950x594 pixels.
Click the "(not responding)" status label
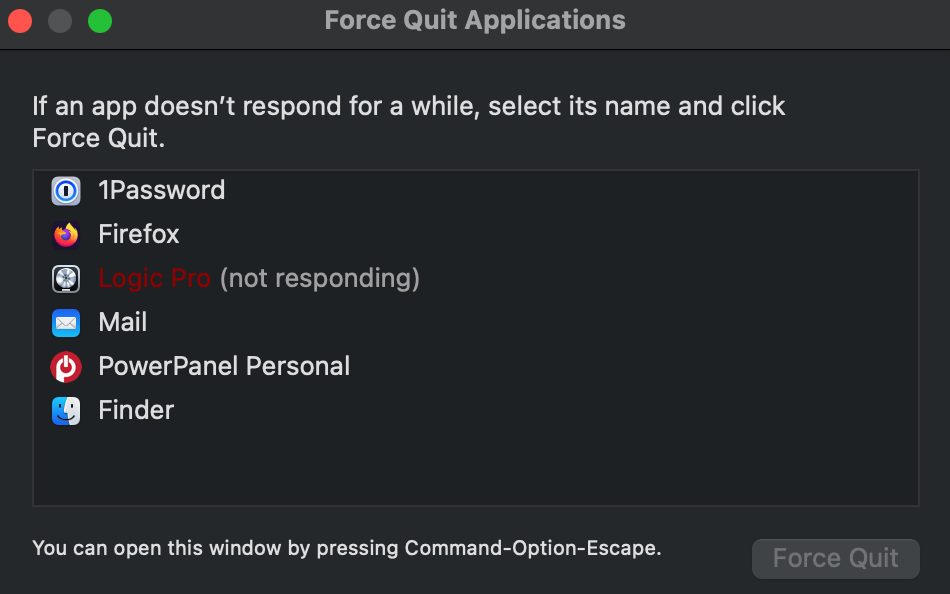(x=319, y=278)
